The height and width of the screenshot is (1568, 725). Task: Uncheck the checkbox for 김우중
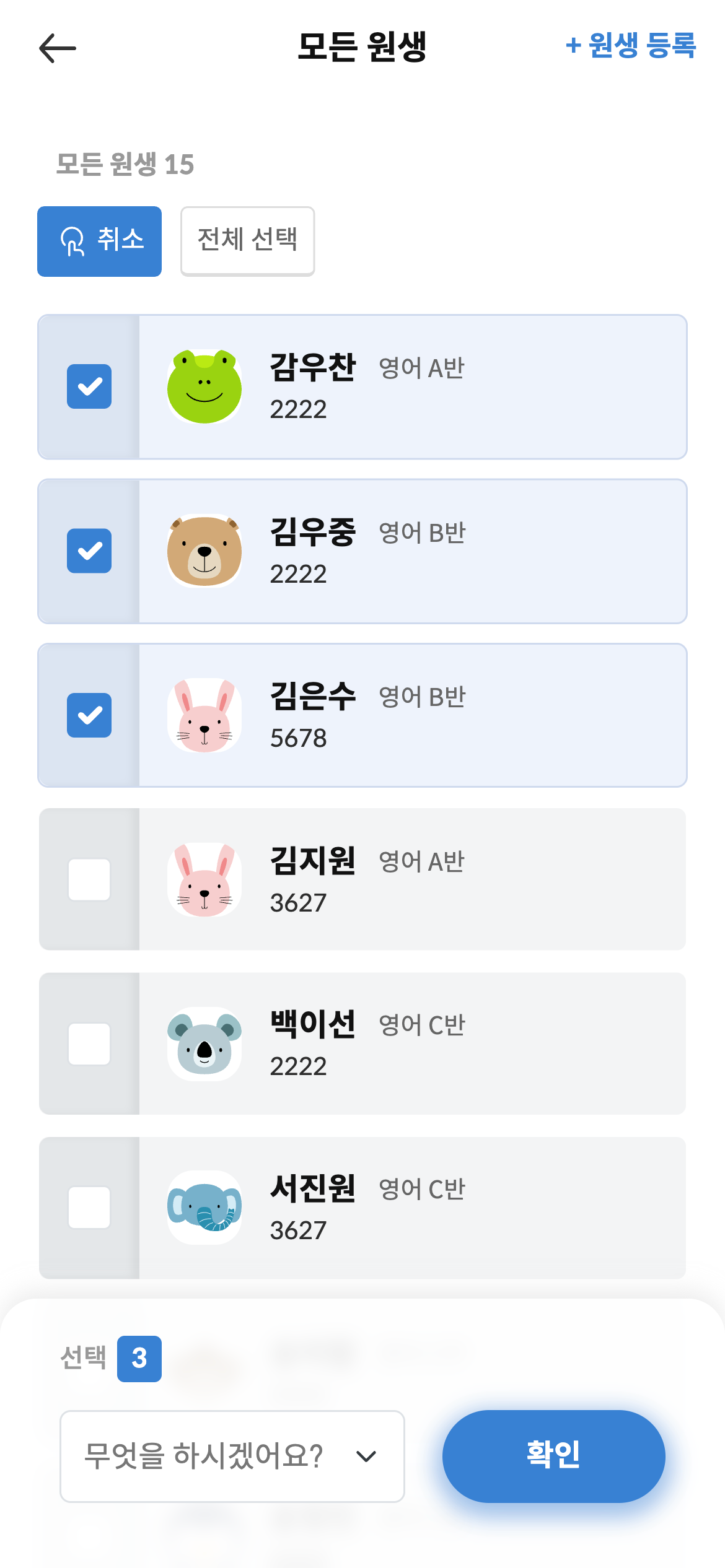(89, 551)
